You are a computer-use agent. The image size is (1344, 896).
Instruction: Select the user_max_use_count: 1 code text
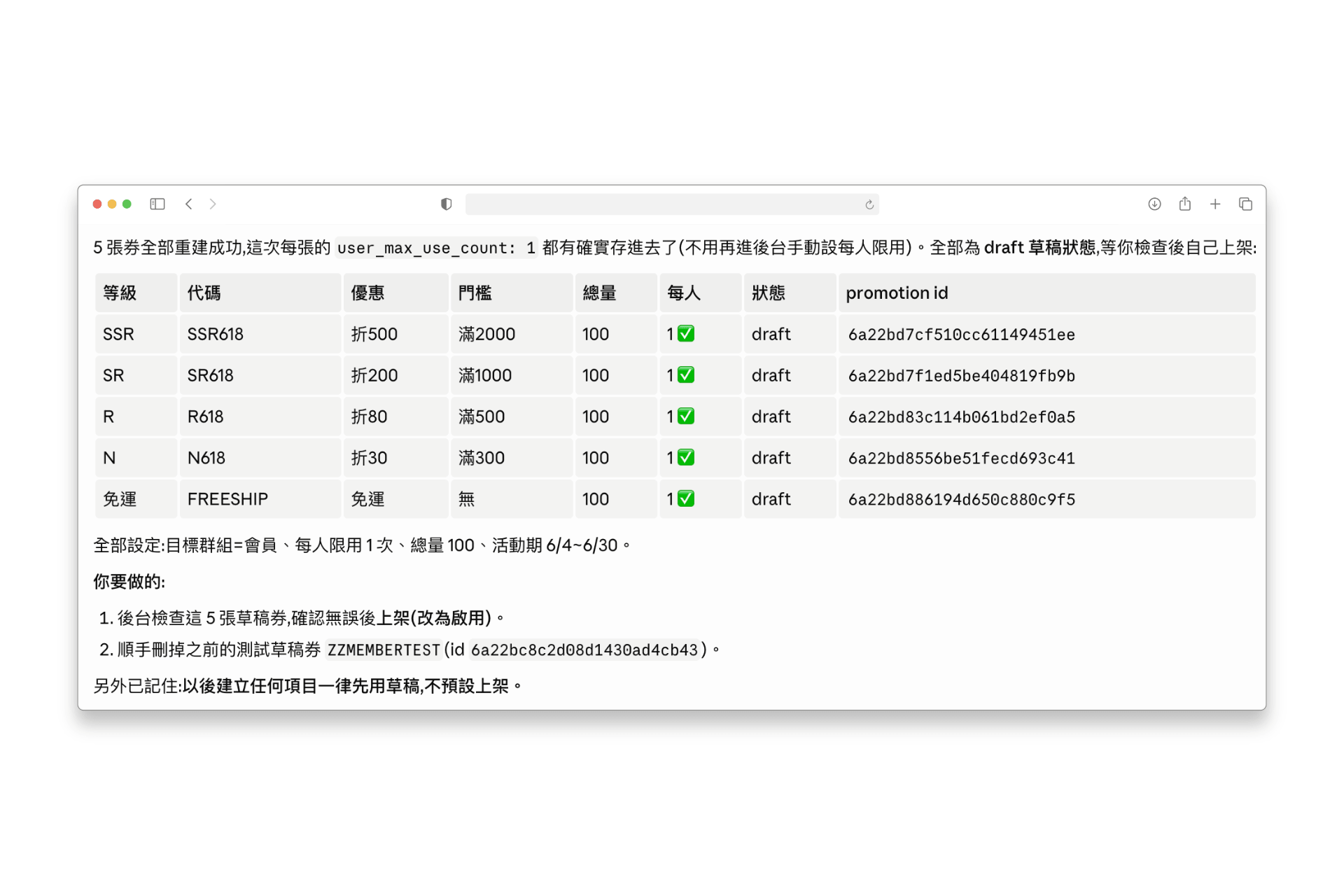(436, 248)
